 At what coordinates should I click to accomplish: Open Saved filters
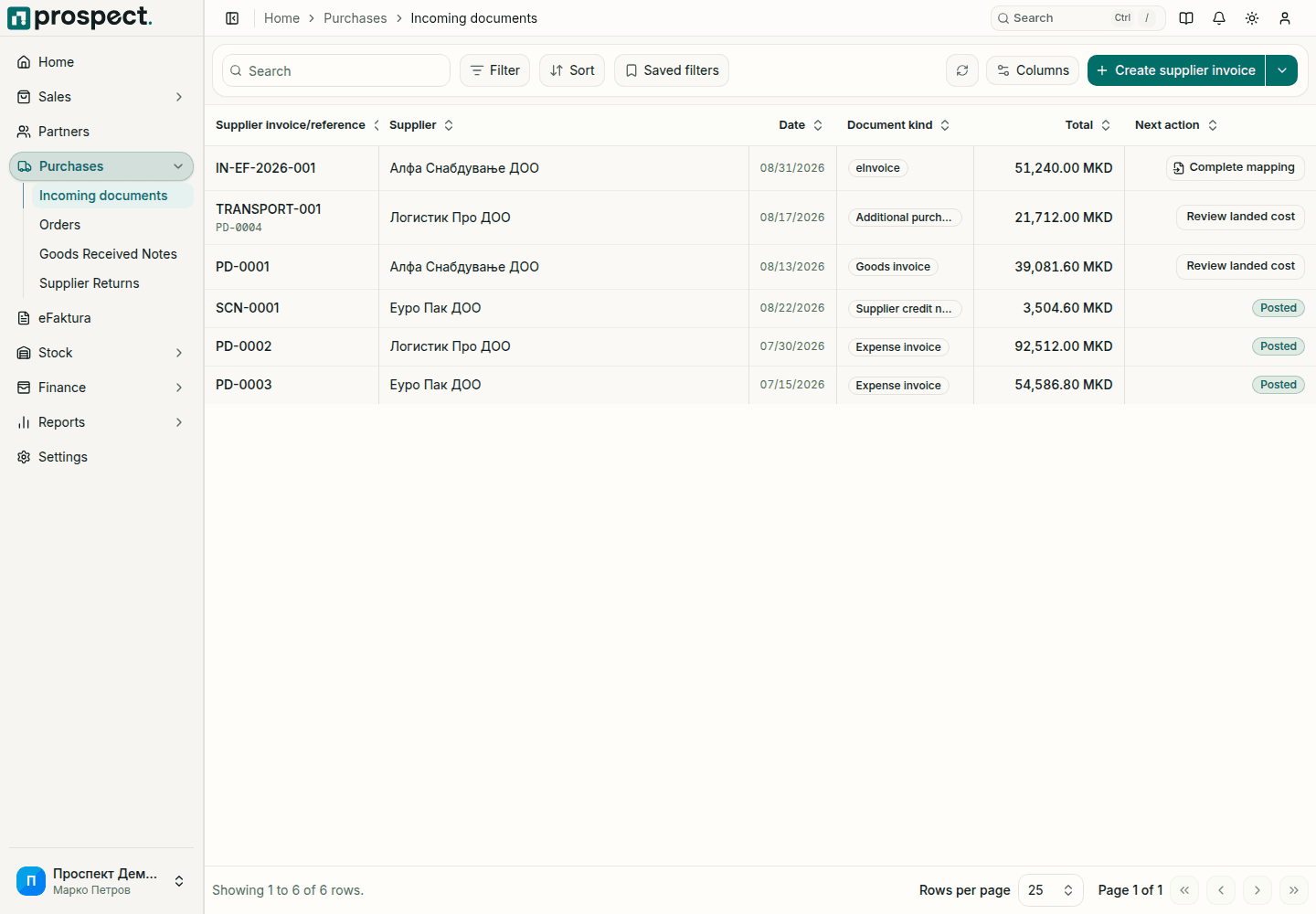point(672,70)
